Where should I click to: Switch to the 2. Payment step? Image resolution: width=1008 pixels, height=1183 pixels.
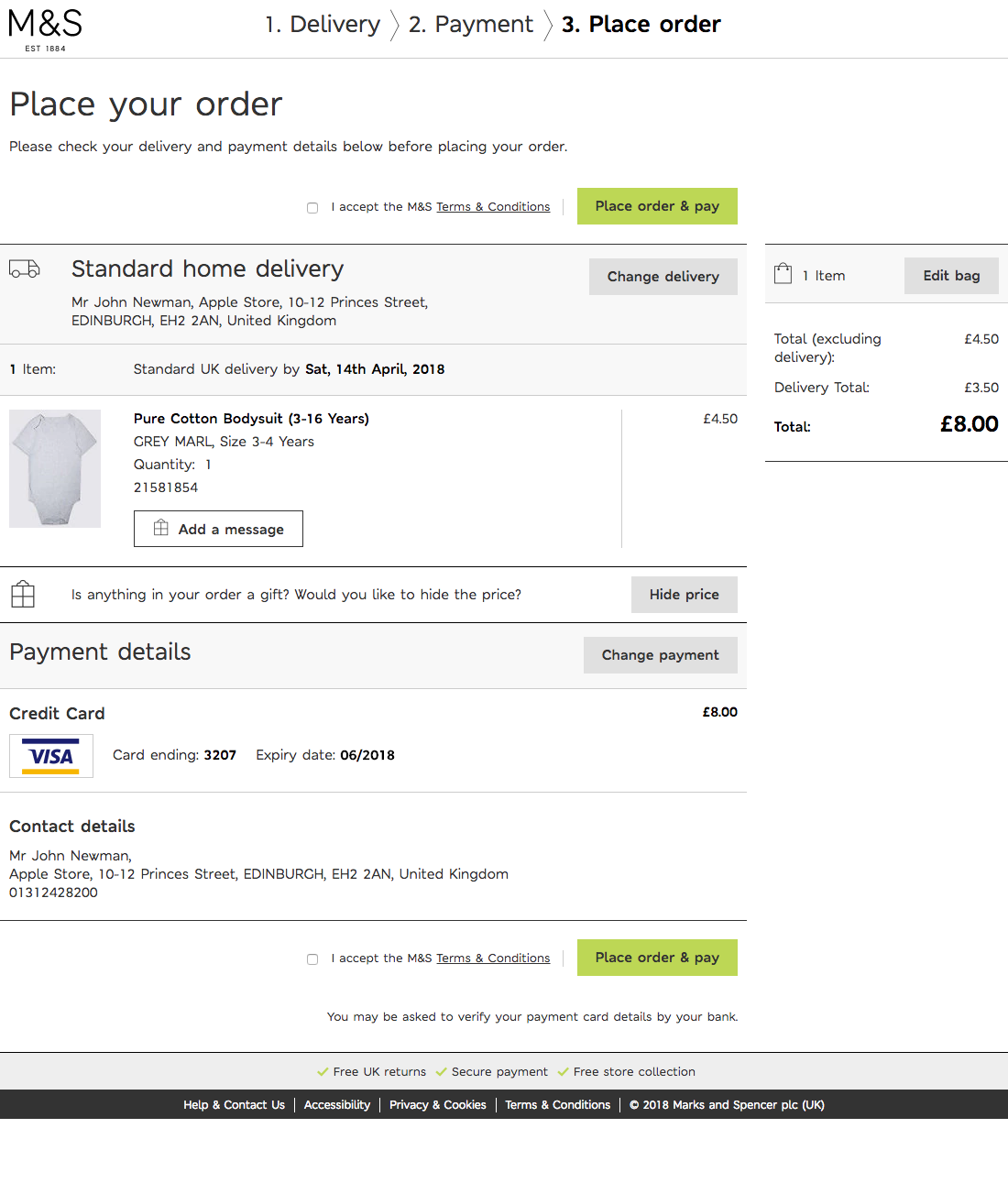click(471, 25)
